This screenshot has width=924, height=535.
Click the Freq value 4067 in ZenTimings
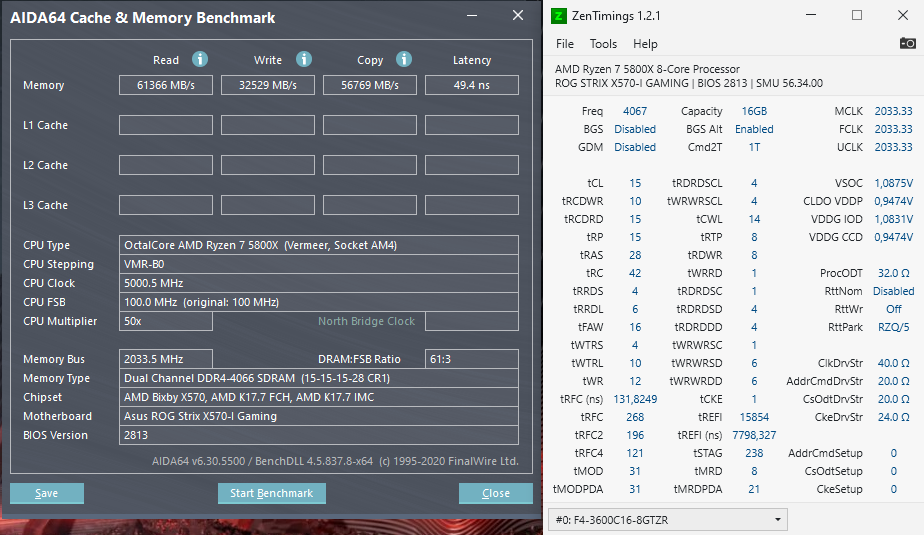[635, 111]
